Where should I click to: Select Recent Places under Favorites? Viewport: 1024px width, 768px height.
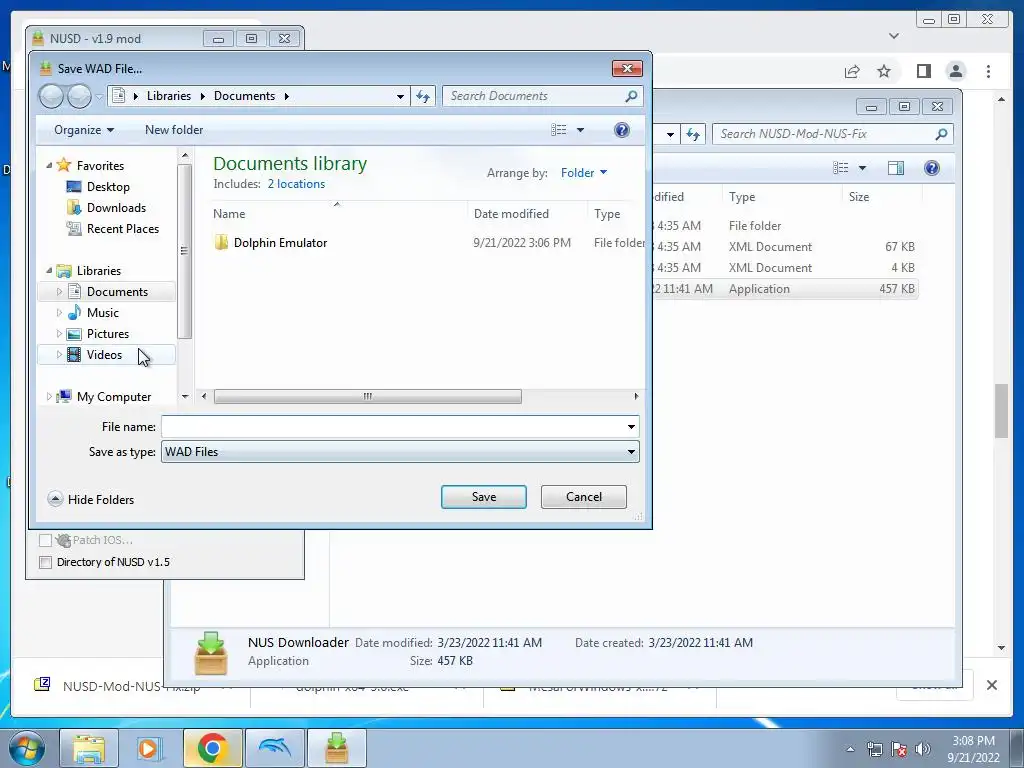pos(123,229)
